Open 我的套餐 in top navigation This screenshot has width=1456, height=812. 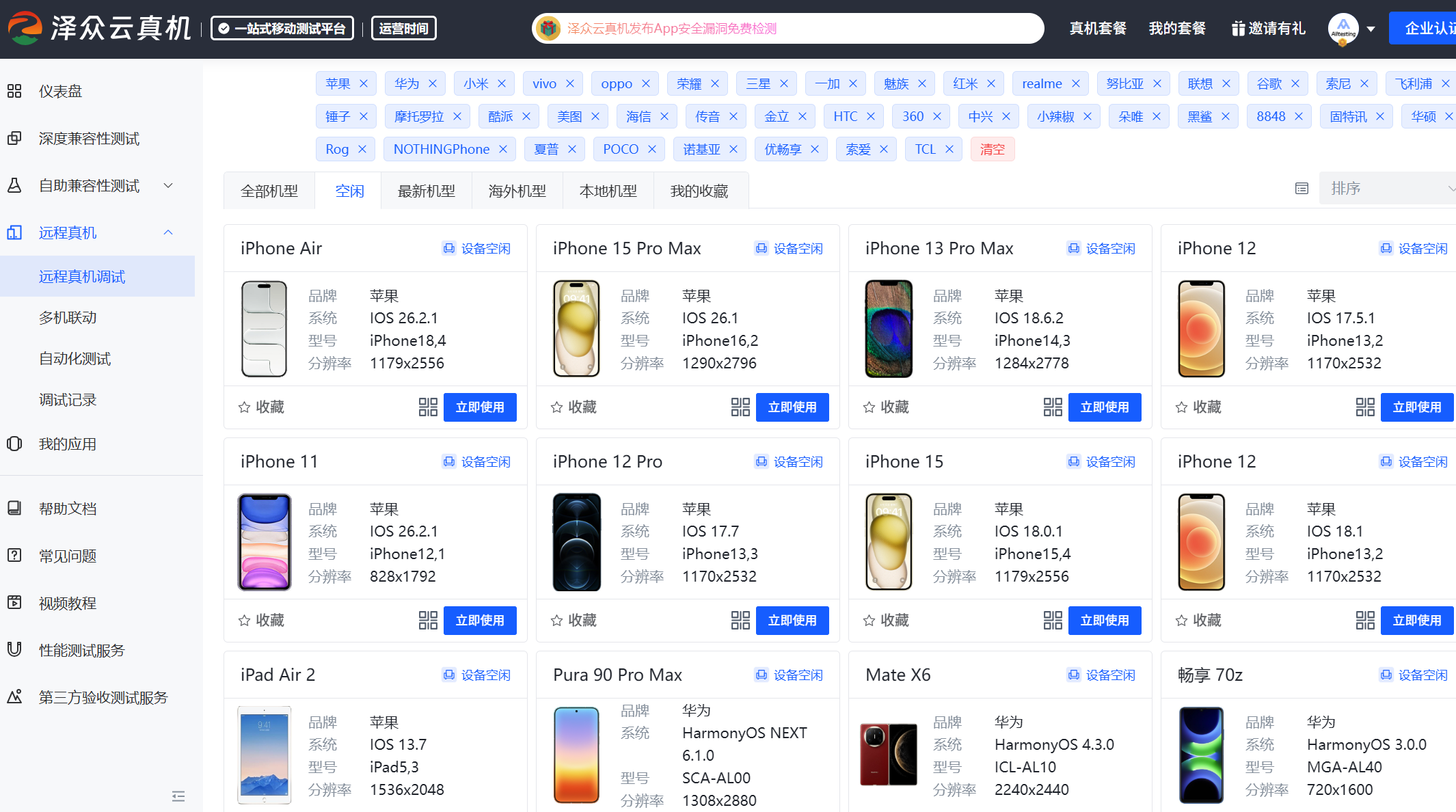click(x=1177, y=28)
